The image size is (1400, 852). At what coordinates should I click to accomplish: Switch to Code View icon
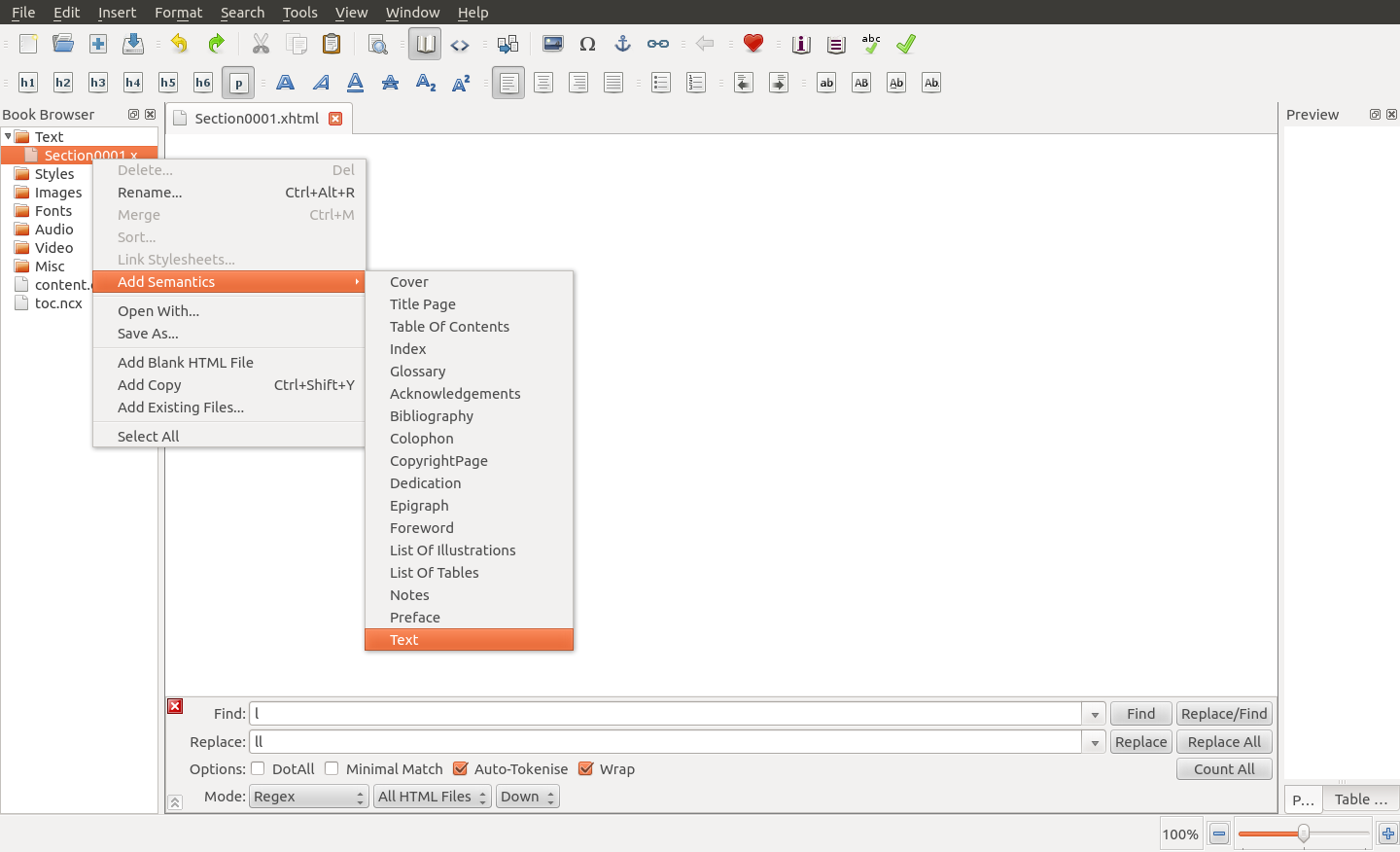(x=460, y=44)
